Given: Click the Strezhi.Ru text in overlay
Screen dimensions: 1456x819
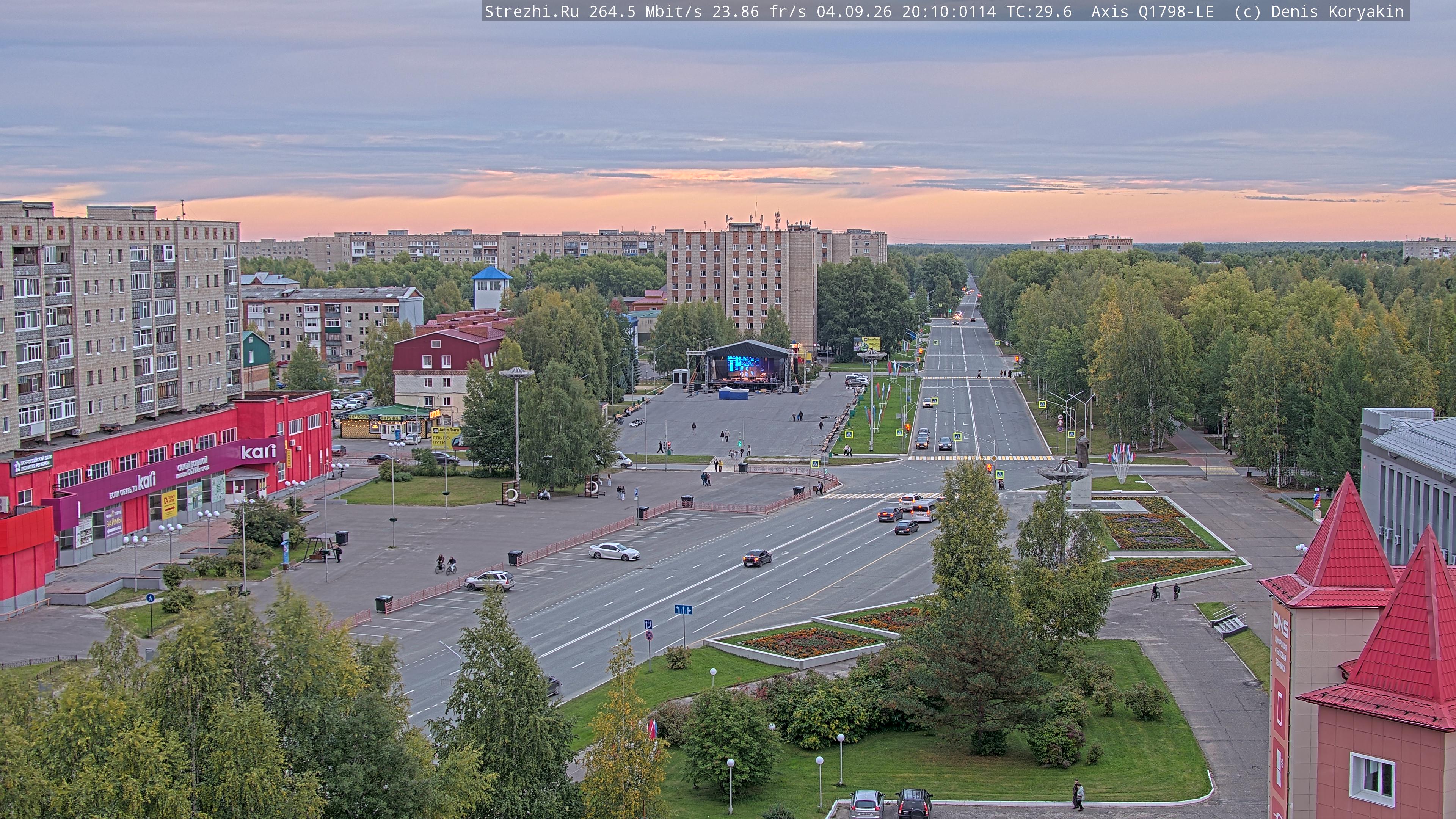Looking at the screenshot, I should 531,11.
